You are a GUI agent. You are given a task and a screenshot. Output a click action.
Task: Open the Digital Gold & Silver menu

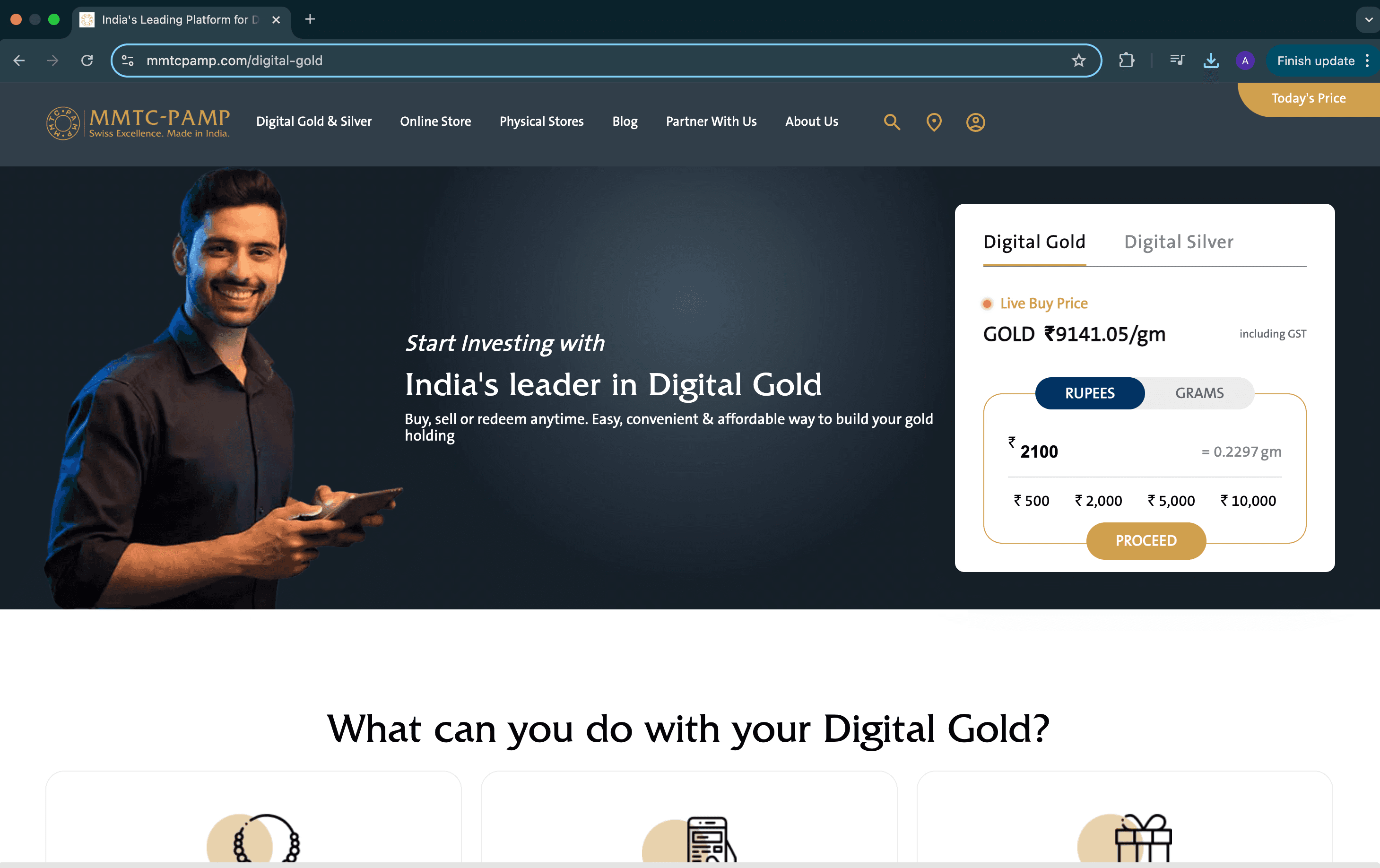(313, 122)
